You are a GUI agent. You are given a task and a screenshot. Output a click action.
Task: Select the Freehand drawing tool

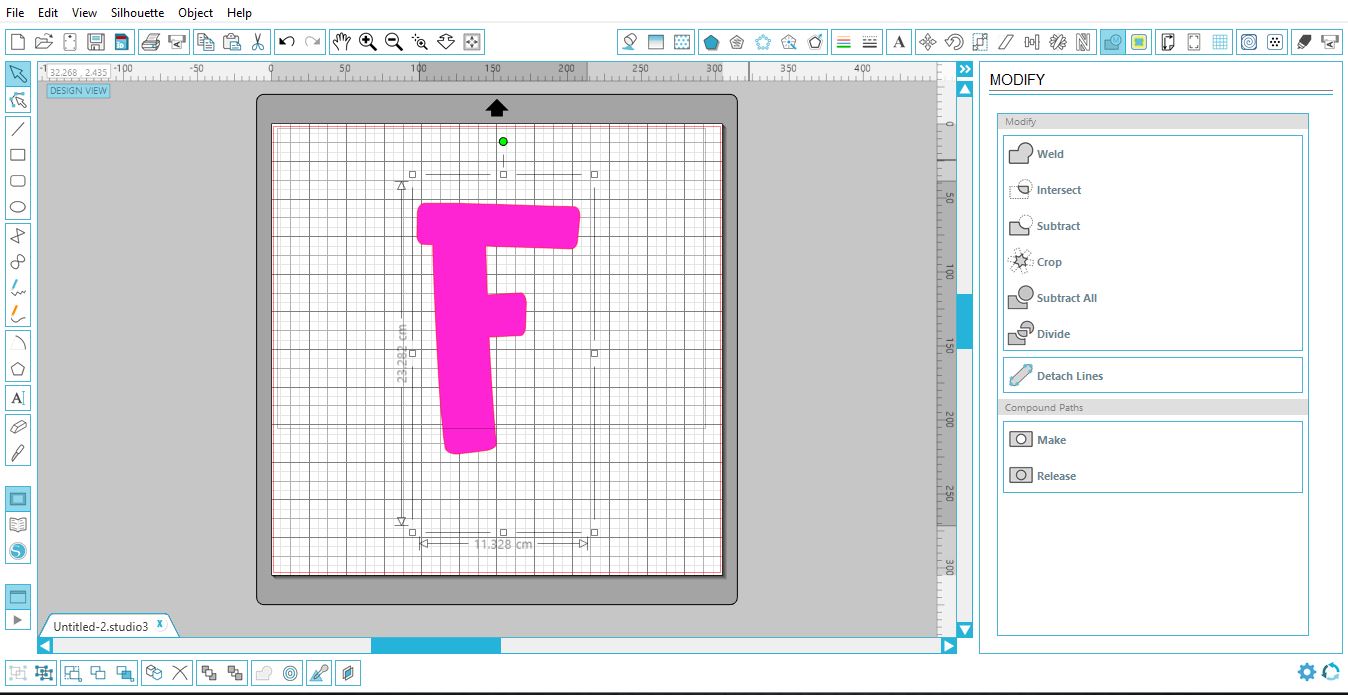pyautogui.click(x=17, y=288)
